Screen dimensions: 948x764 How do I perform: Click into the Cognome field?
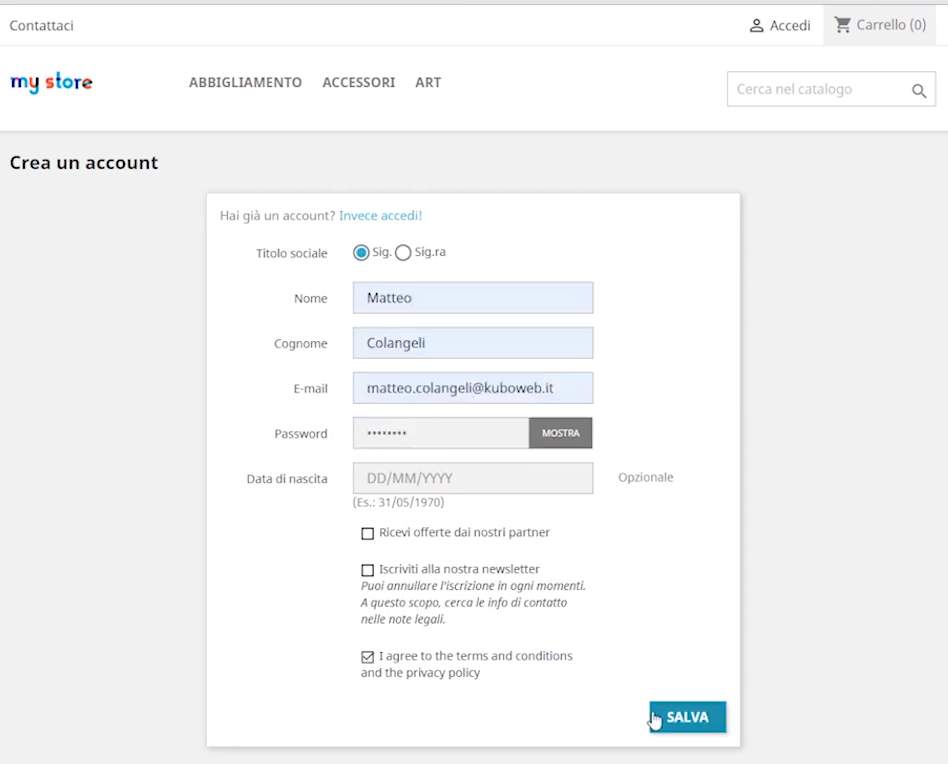(472, 343)
